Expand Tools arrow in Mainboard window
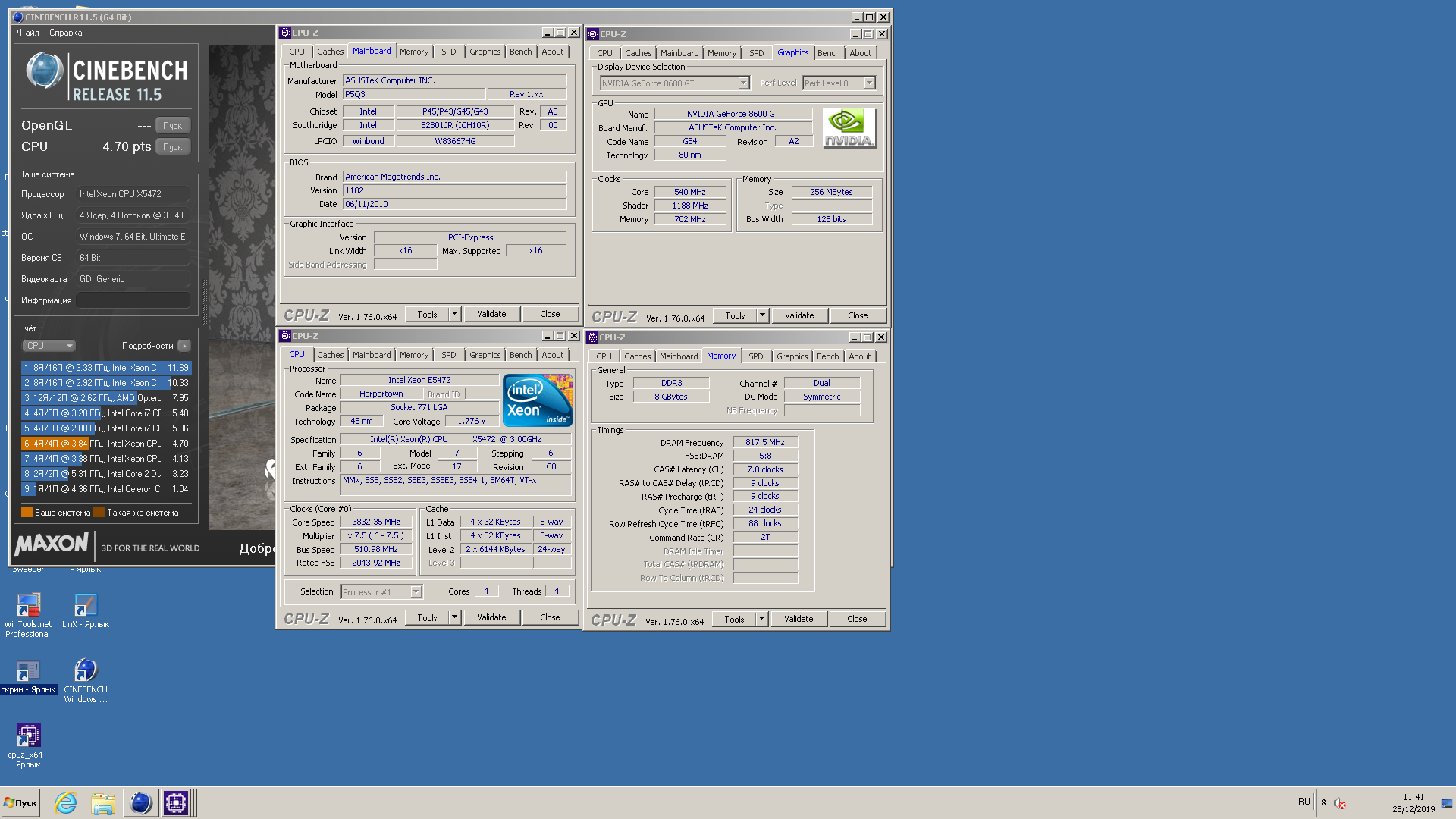 coord(454,314)
